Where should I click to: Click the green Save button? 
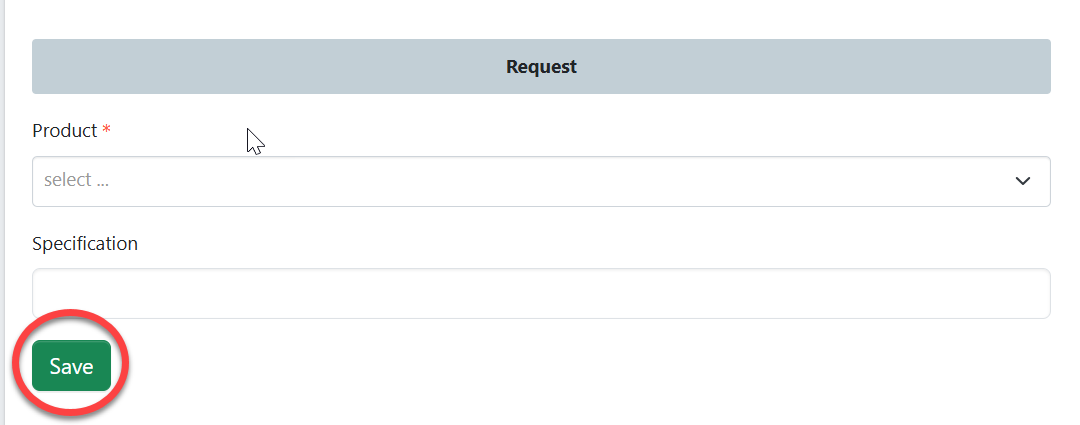(x=71, y=366)
